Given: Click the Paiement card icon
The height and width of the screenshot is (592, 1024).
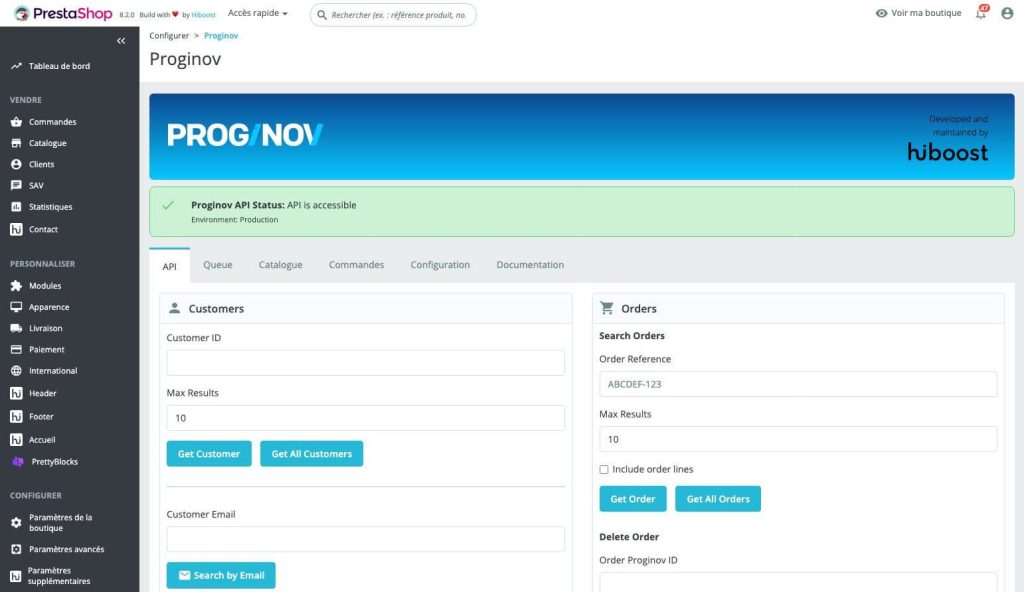Looking at the screenshot, I should click(x=16, y=350).
